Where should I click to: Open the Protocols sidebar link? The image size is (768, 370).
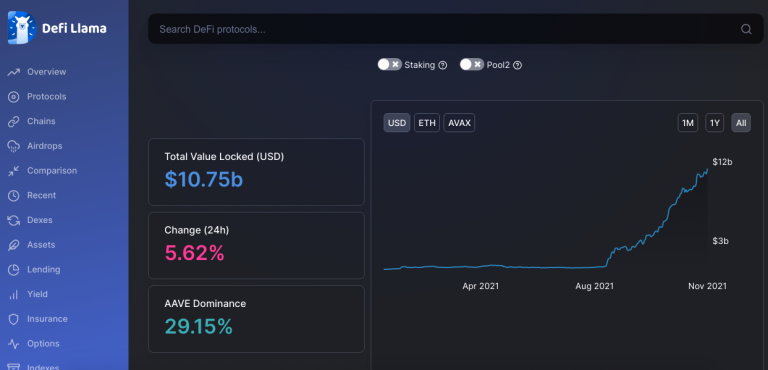tap(47, 97)
